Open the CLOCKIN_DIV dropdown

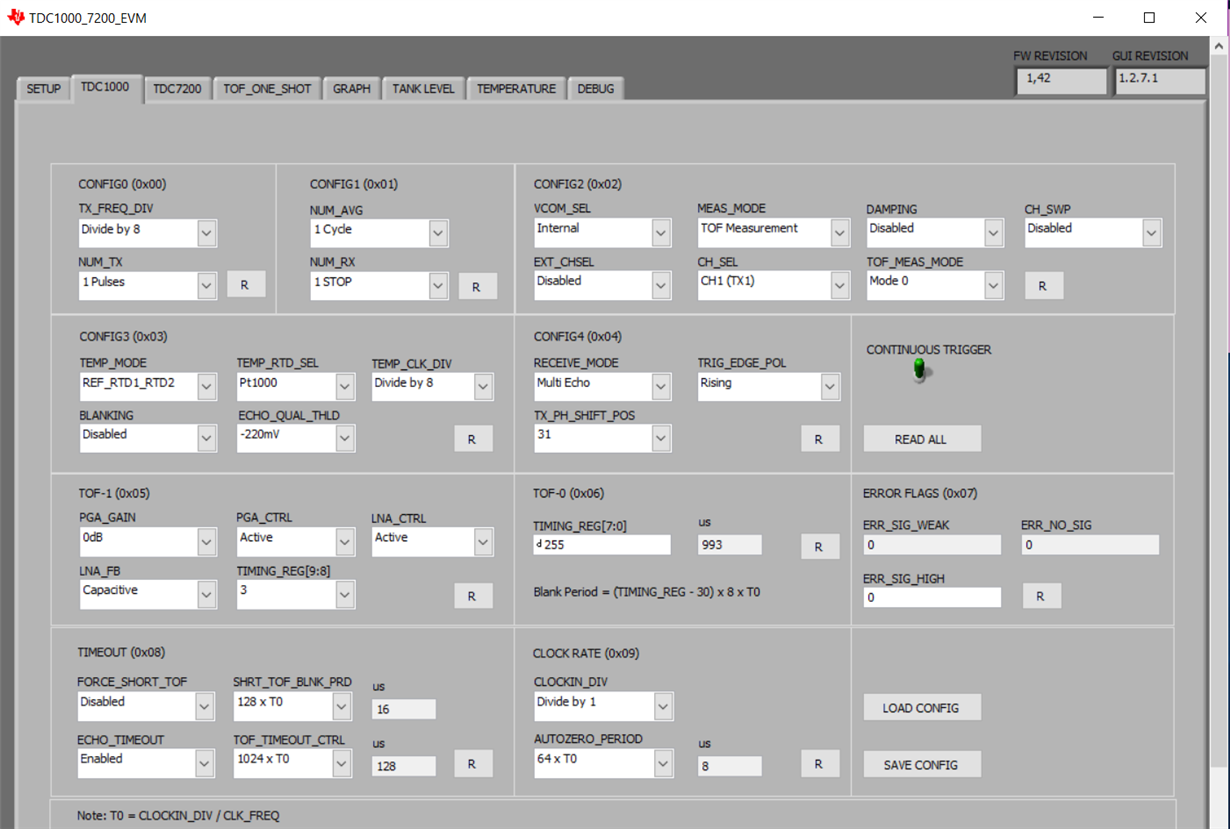pyautogui.click(x=604, y=706)
